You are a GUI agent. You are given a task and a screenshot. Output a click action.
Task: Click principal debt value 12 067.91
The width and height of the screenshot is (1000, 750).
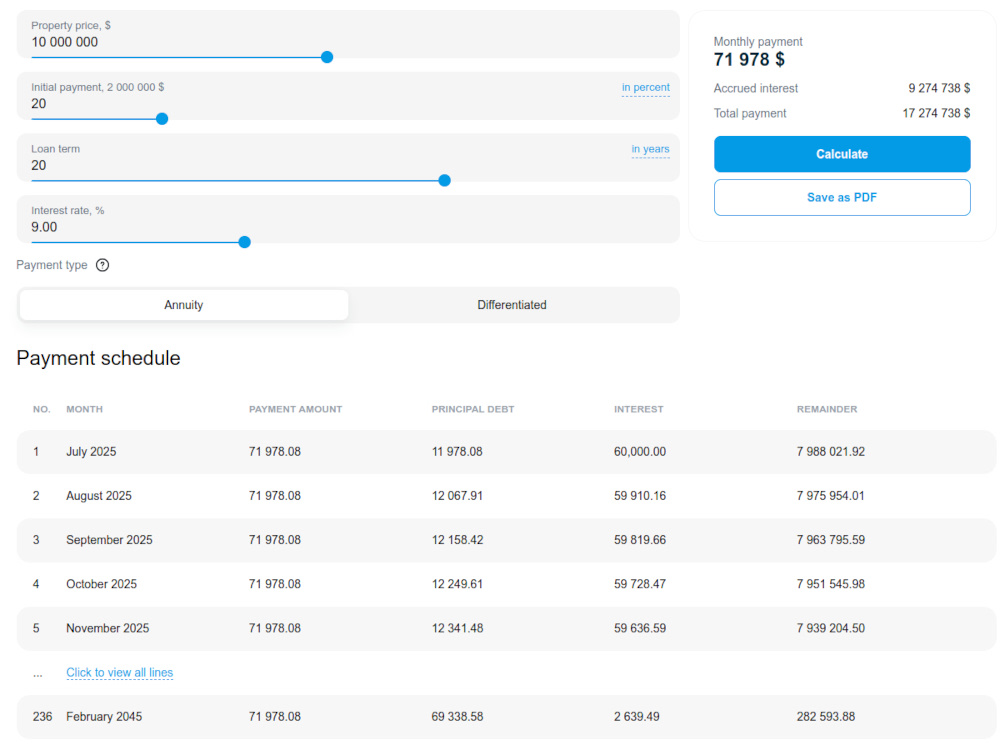click(457, 496)
